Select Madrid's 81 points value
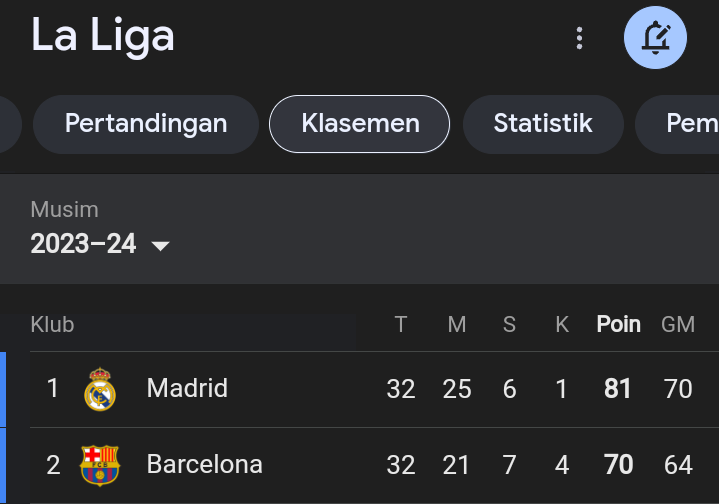 pos(617,389)
